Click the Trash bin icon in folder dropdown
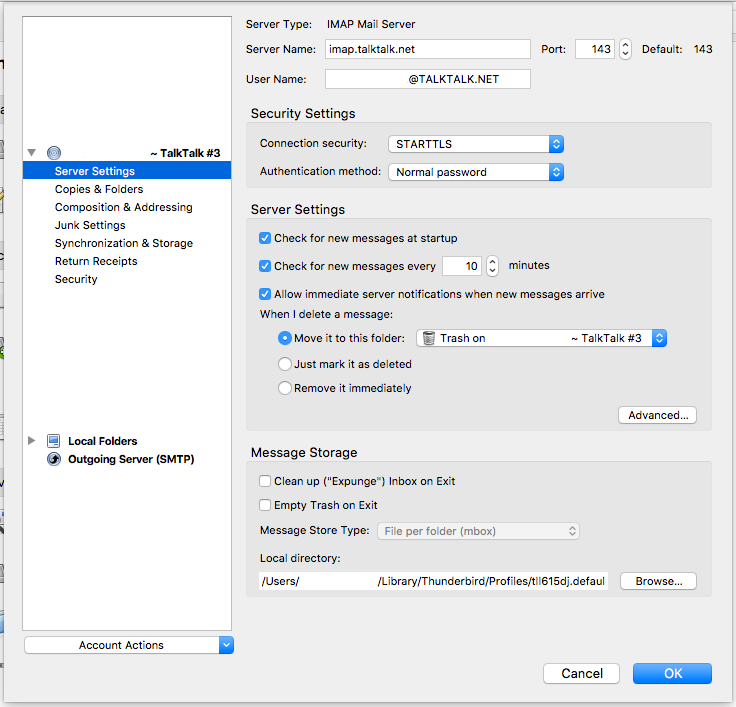This screenshot has height=707, width=736. click(426, 338)
